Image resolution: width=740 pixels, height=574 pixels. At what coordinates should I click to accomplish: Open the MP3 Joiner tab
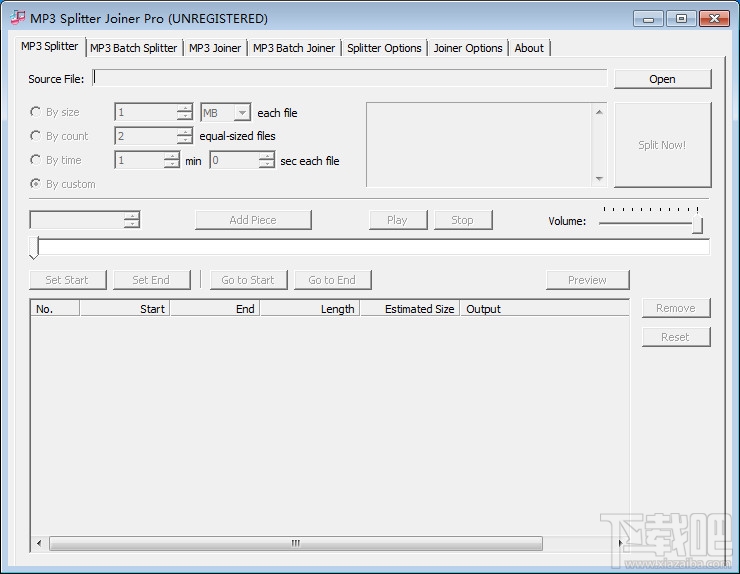pos(215,48)
